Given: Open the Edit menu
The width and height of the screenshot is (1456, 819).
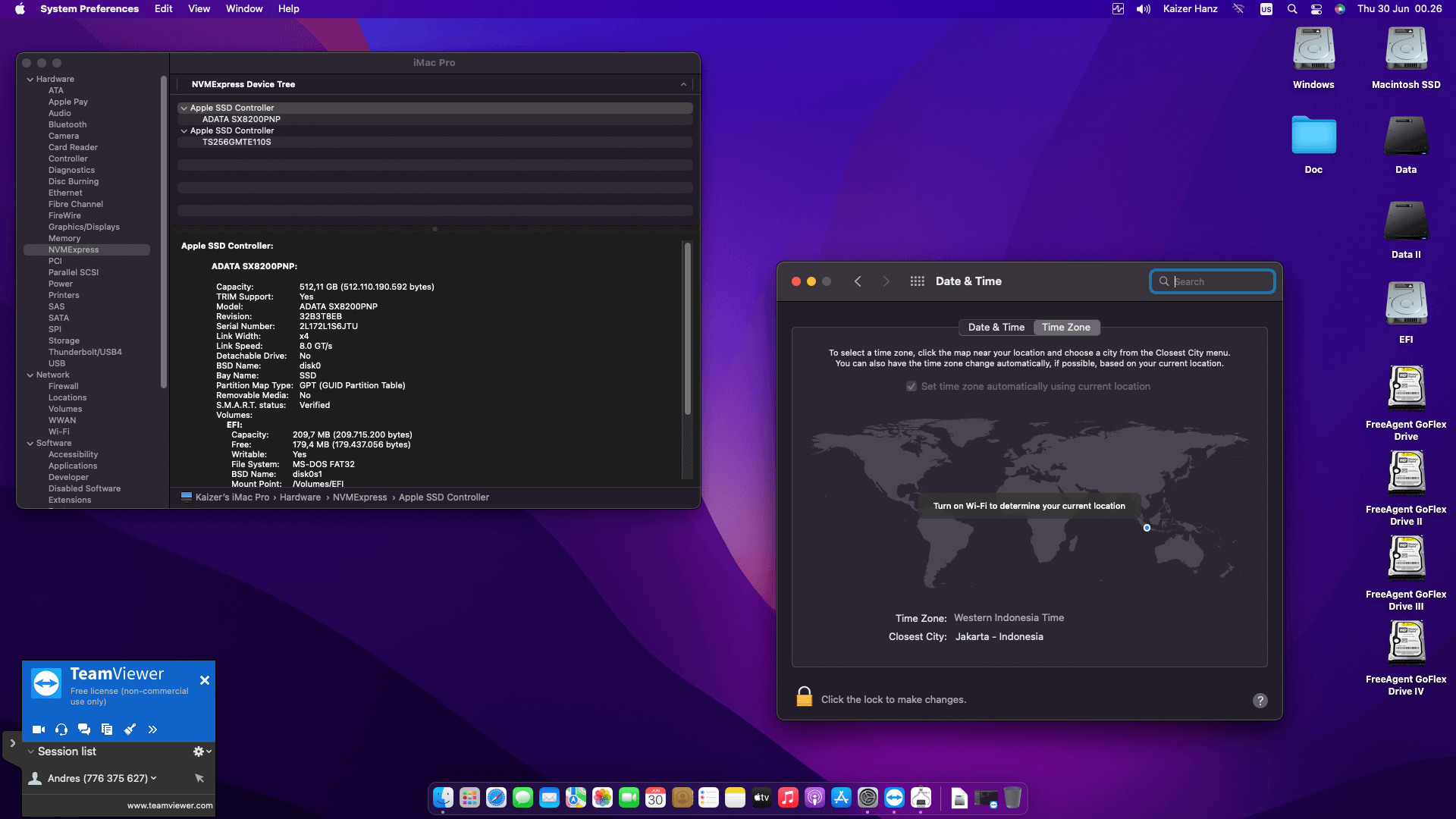Looking at the screenshot, I should 163,9.
